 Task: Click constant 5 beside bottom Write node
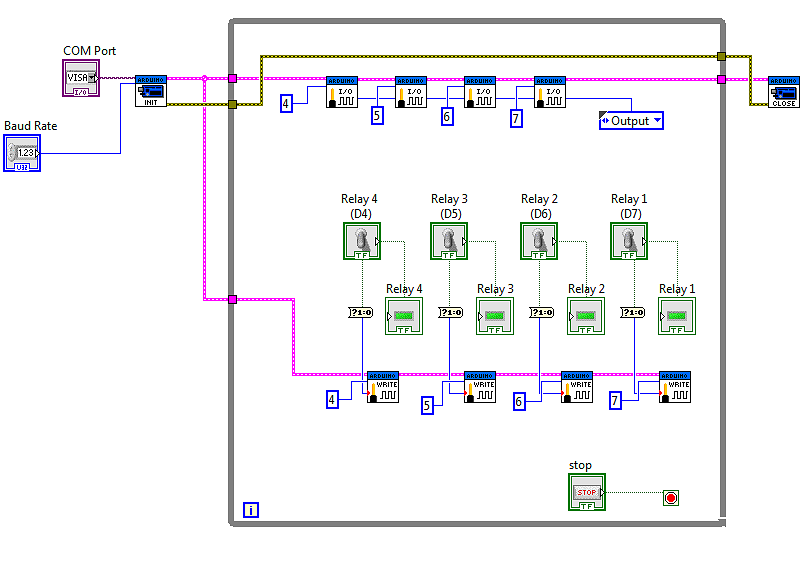click(427, 406)
